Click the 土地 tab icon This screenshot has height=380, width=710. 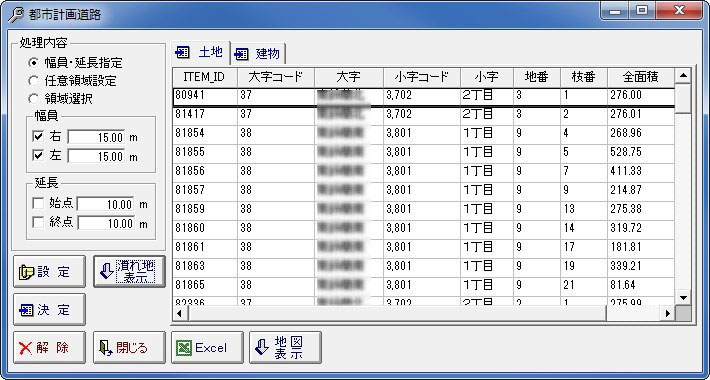pos(182,53)
